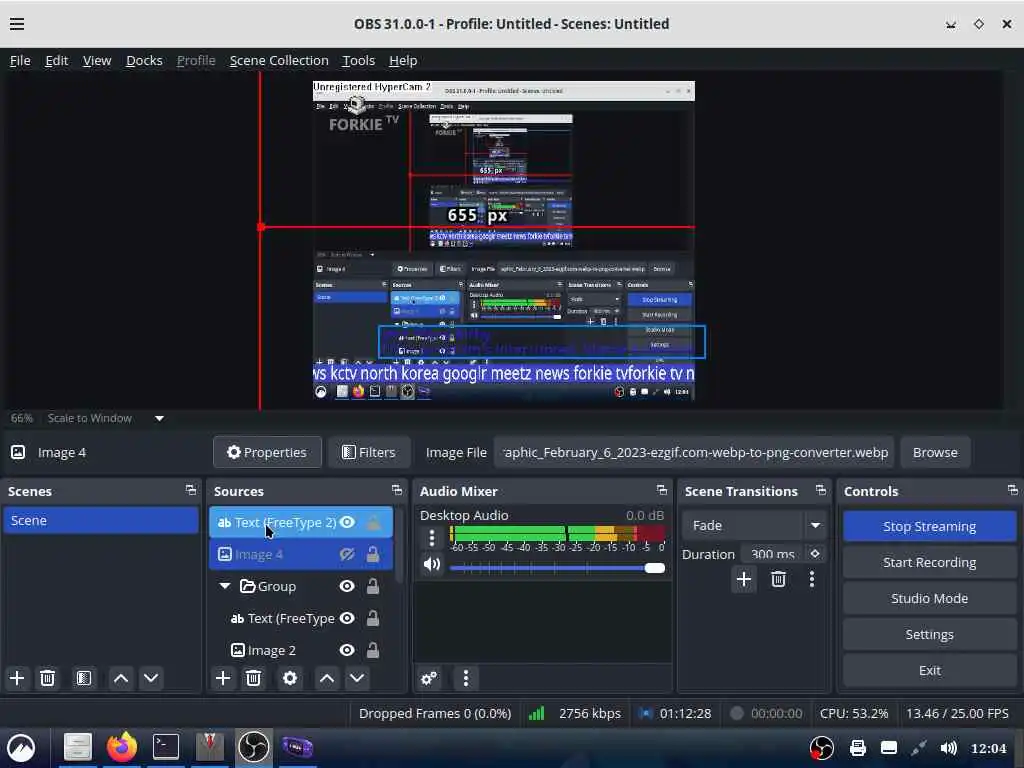Open scene filters icon in Scenes dock
1024x768 pixels.
84,678
